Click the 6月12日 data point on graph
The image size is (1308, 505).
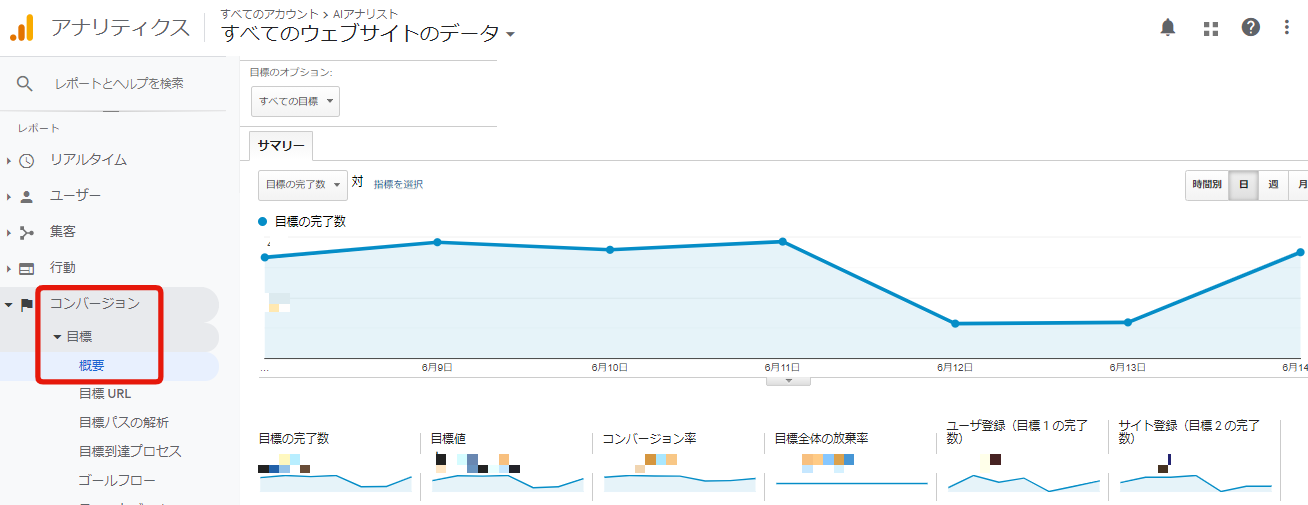[x=955, y=323]
